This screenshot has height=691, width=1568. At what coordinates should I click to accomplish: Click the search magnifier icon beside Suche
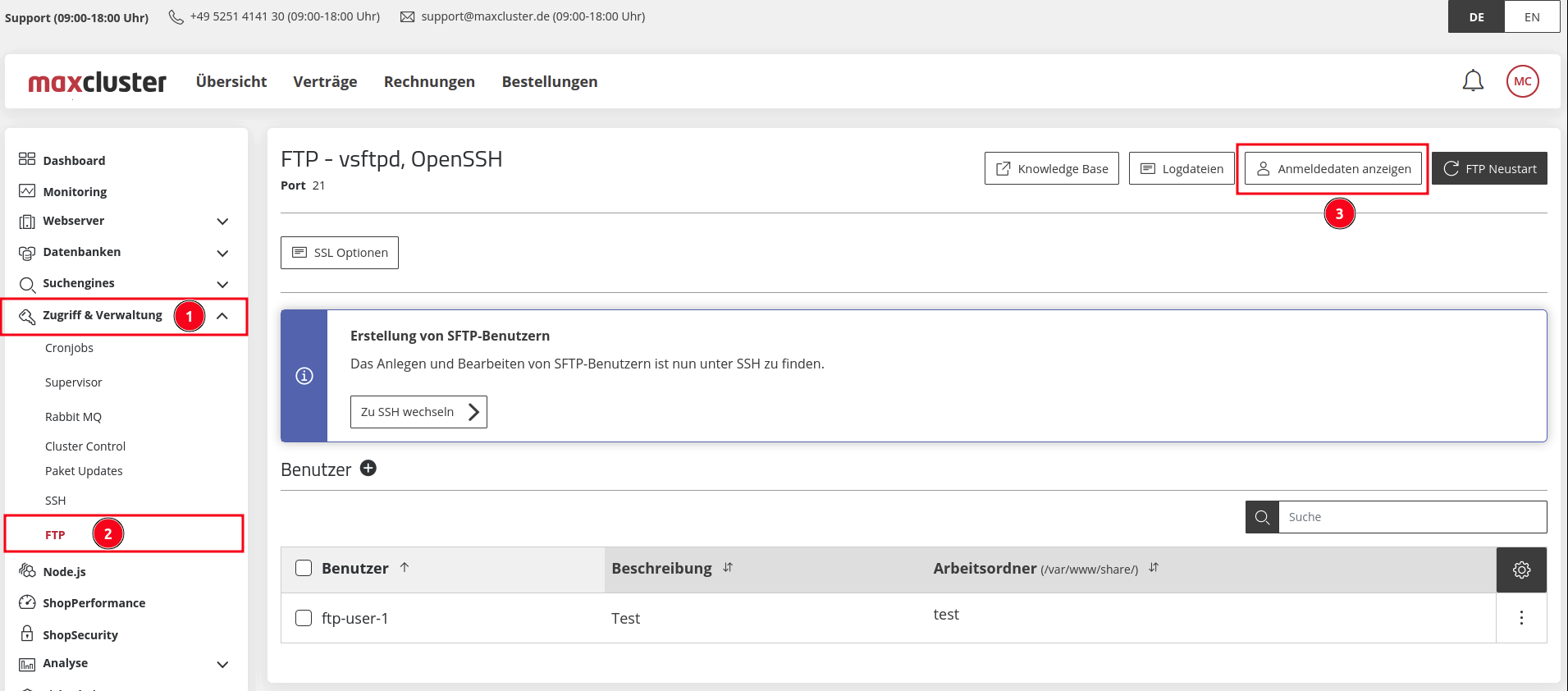click(1262, 517)
